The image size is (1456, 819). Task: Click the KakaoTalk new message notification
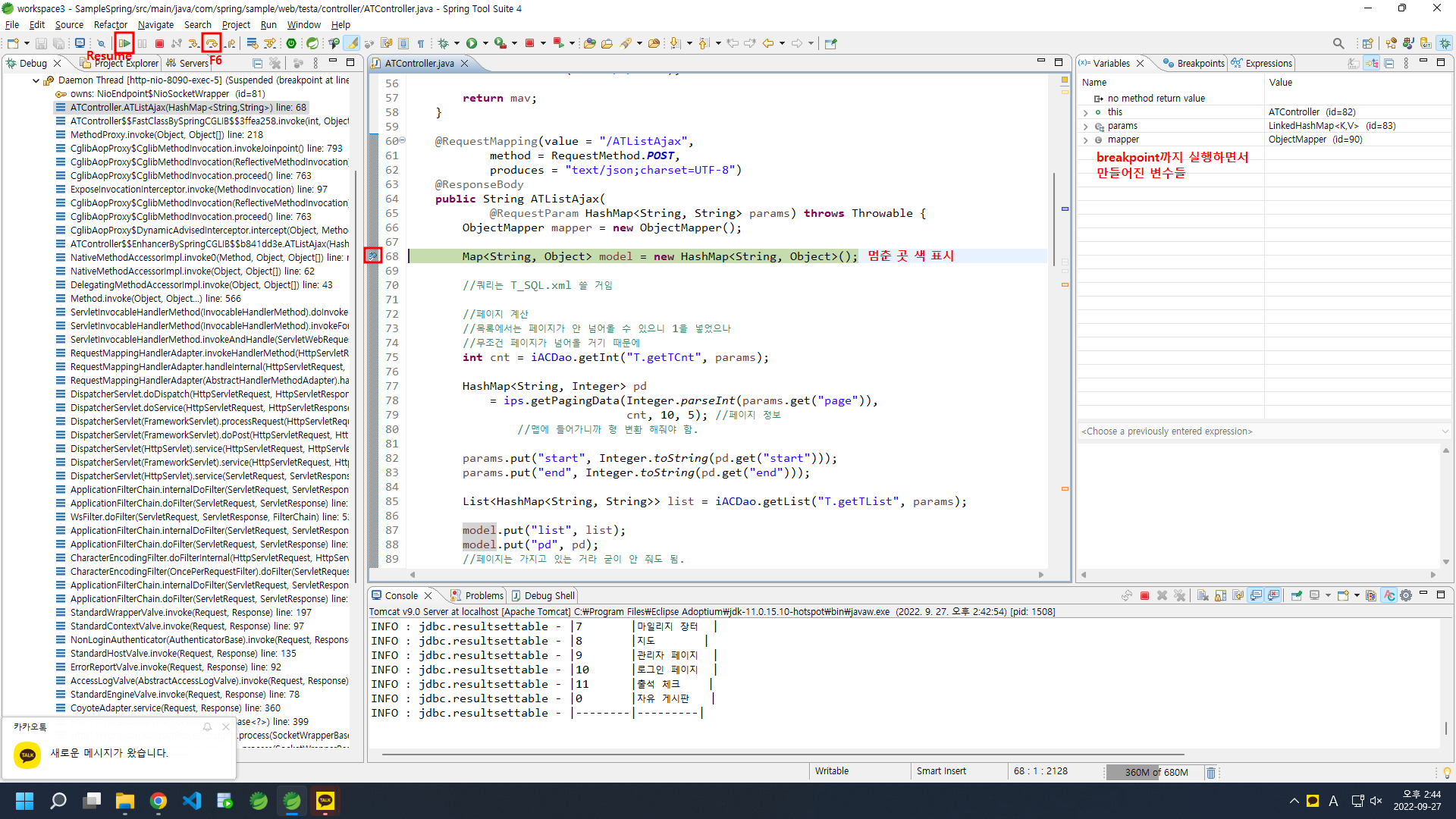109,753
